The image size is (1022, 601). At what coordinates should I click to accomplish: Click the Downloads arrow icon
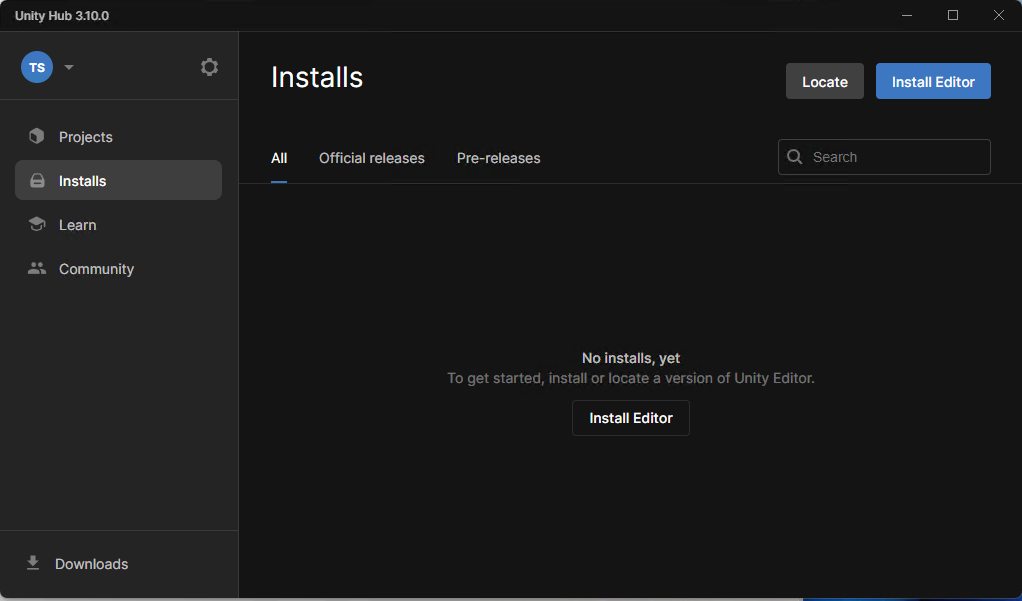33,564
